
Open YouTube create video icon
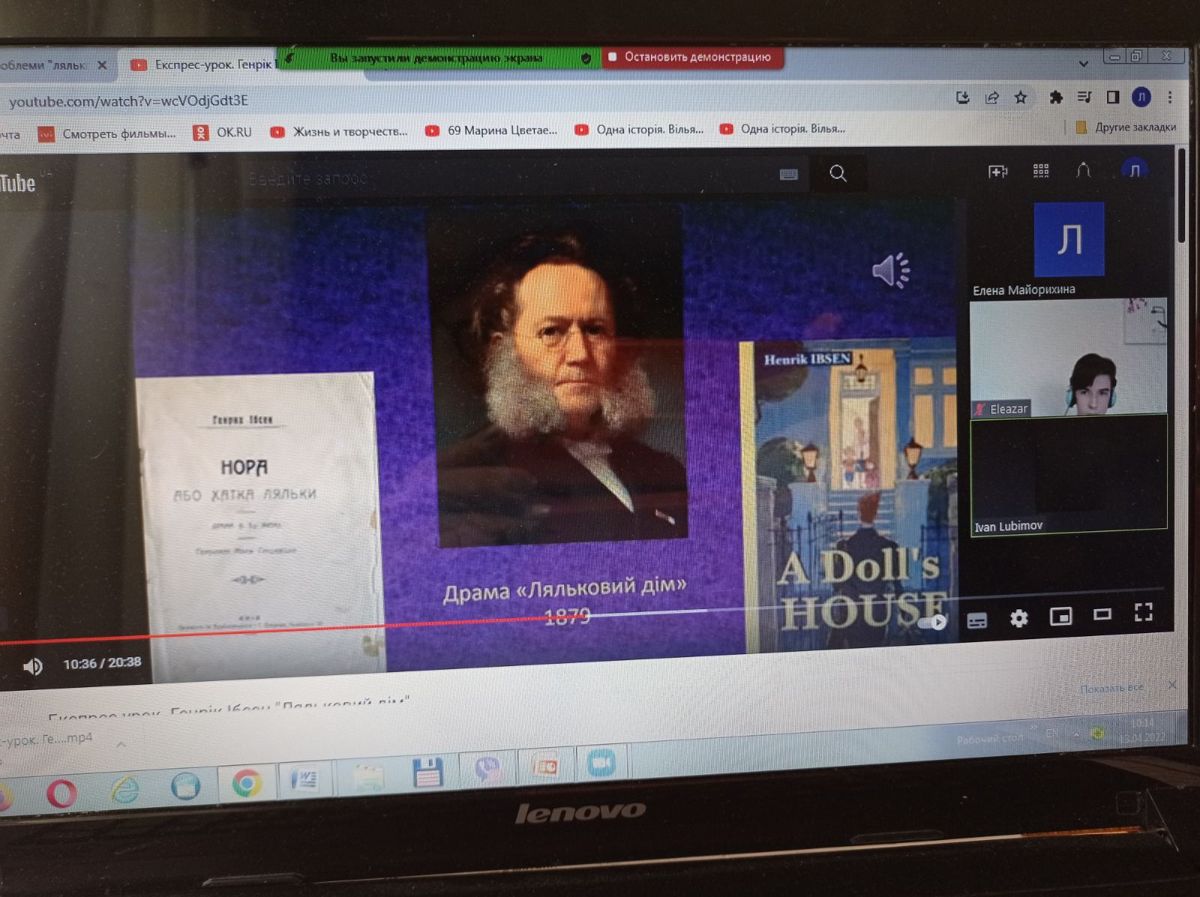pyautogui.click(x=997, y=172)
